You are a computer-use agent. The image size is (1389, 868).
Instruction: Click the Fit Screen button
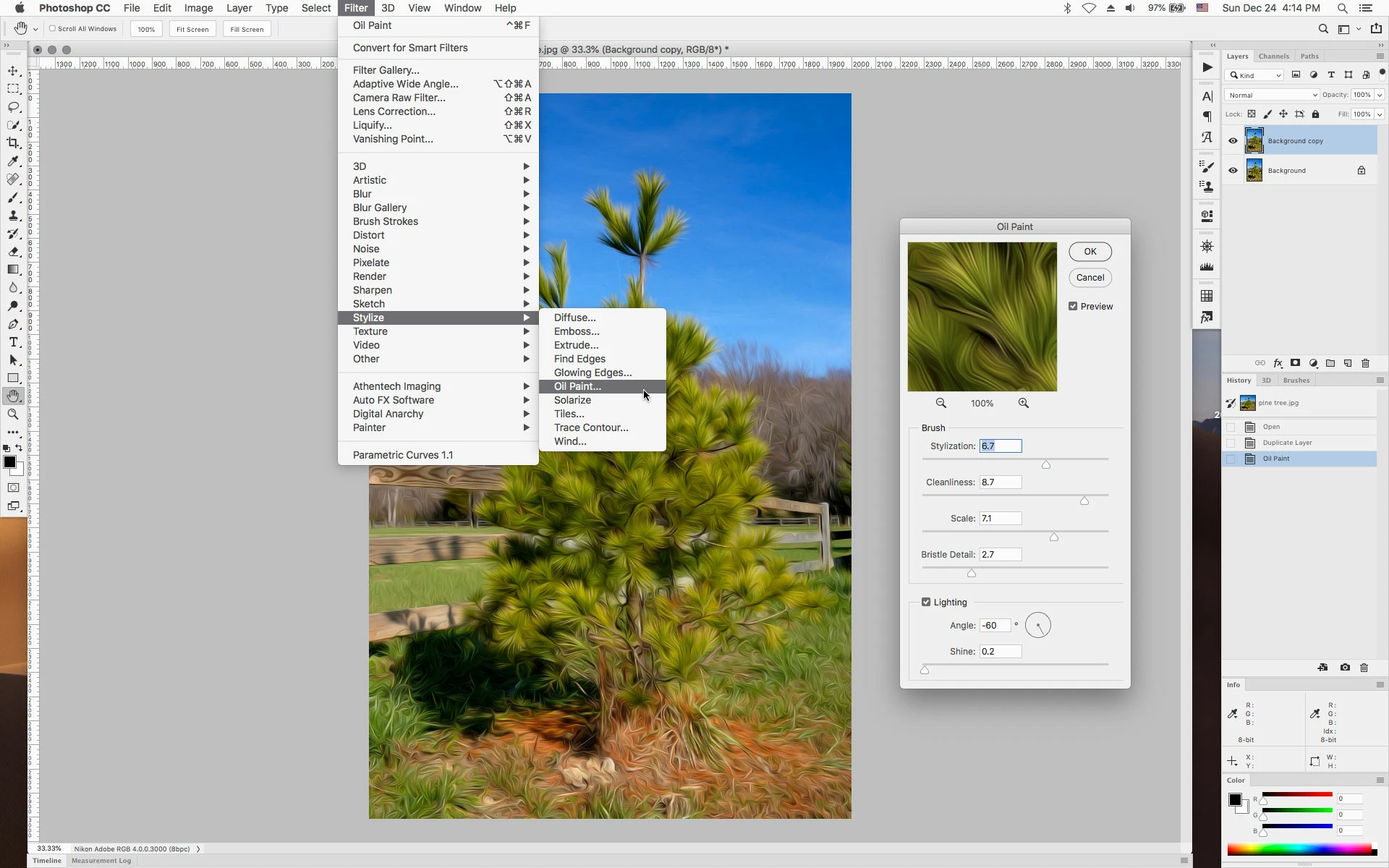(x=192, y=29)
